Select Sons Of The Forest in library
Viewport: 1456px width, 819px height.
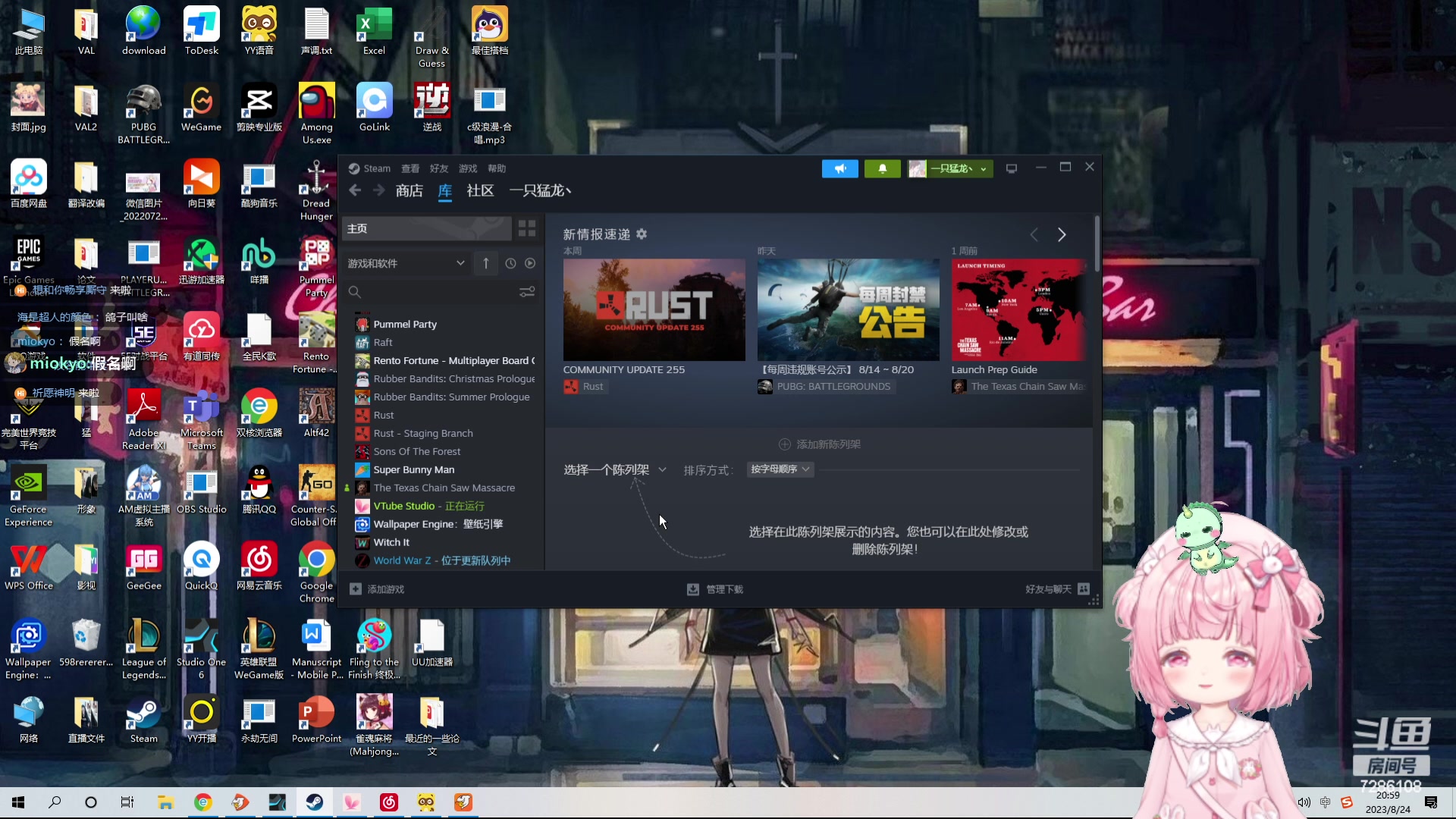point(416,451)
